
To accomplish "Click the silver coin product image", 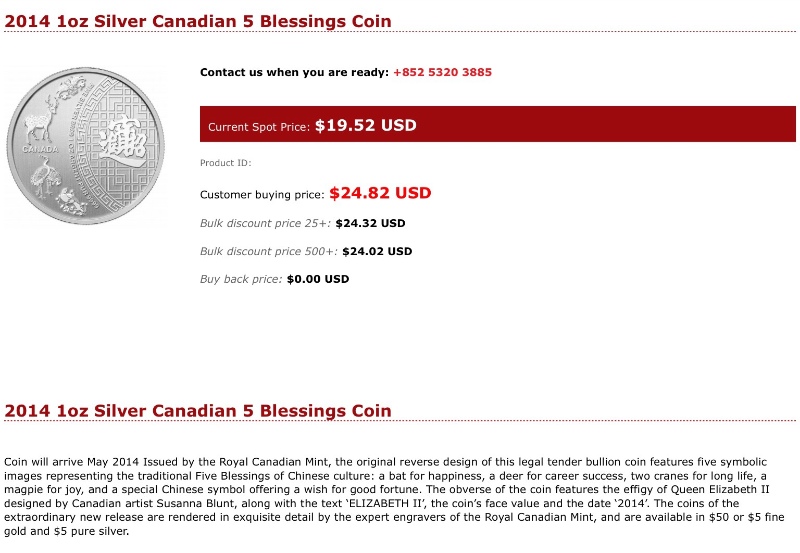I will [86, 146].
